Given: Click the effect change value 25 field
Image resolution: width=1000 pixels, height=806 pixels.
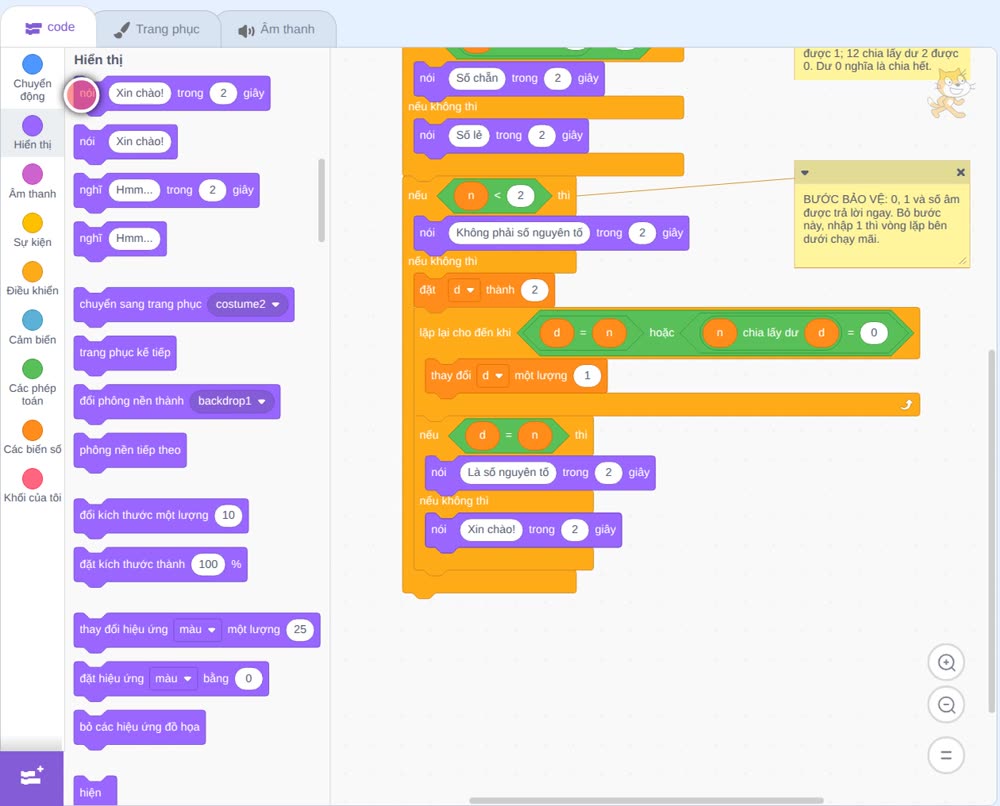Looking at the screenshot, I should (300, 630).
